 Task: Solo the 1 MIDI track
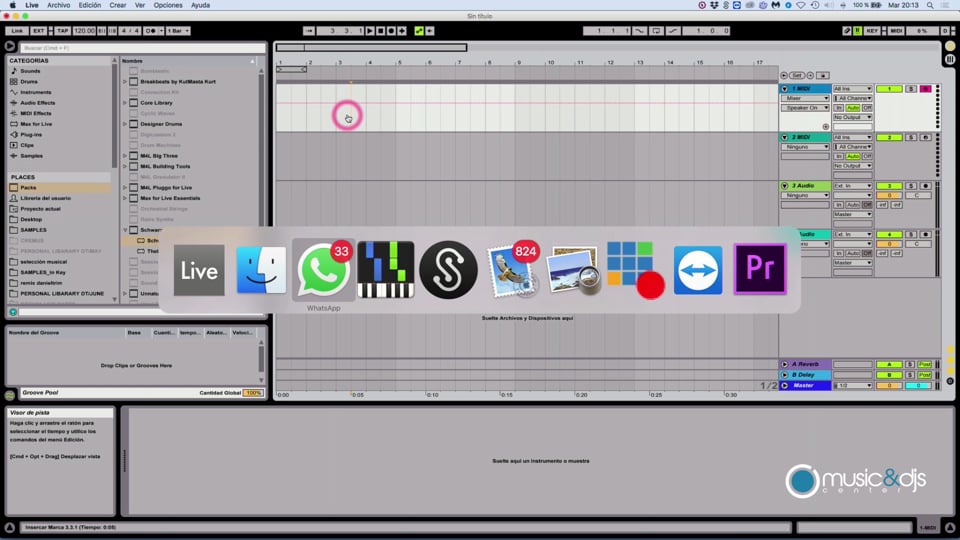(x=911, y=89)
